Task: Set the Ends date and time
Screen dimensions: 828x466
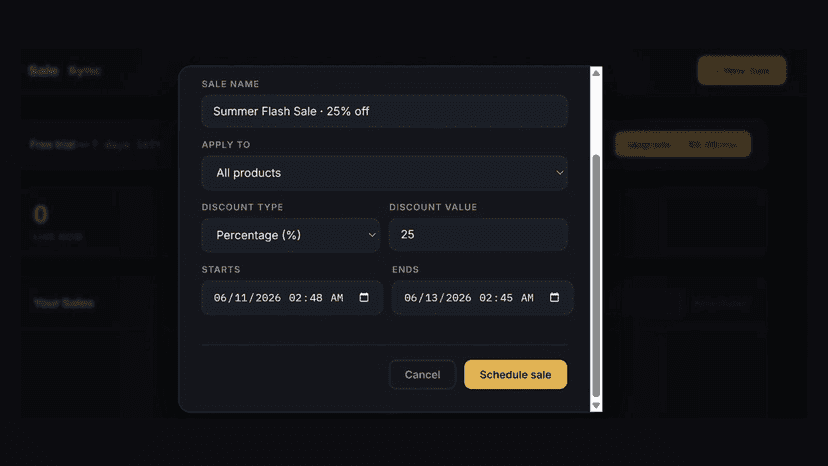Action: pos(482,298)
